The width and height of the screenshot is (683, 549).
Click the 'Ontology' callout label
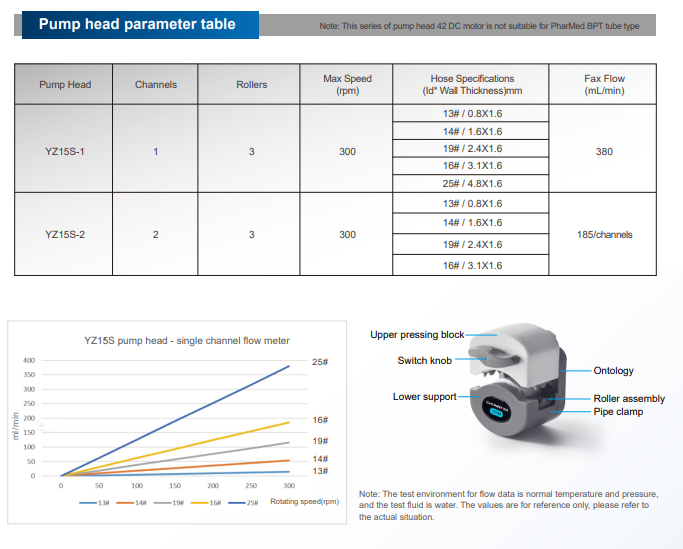613,371
